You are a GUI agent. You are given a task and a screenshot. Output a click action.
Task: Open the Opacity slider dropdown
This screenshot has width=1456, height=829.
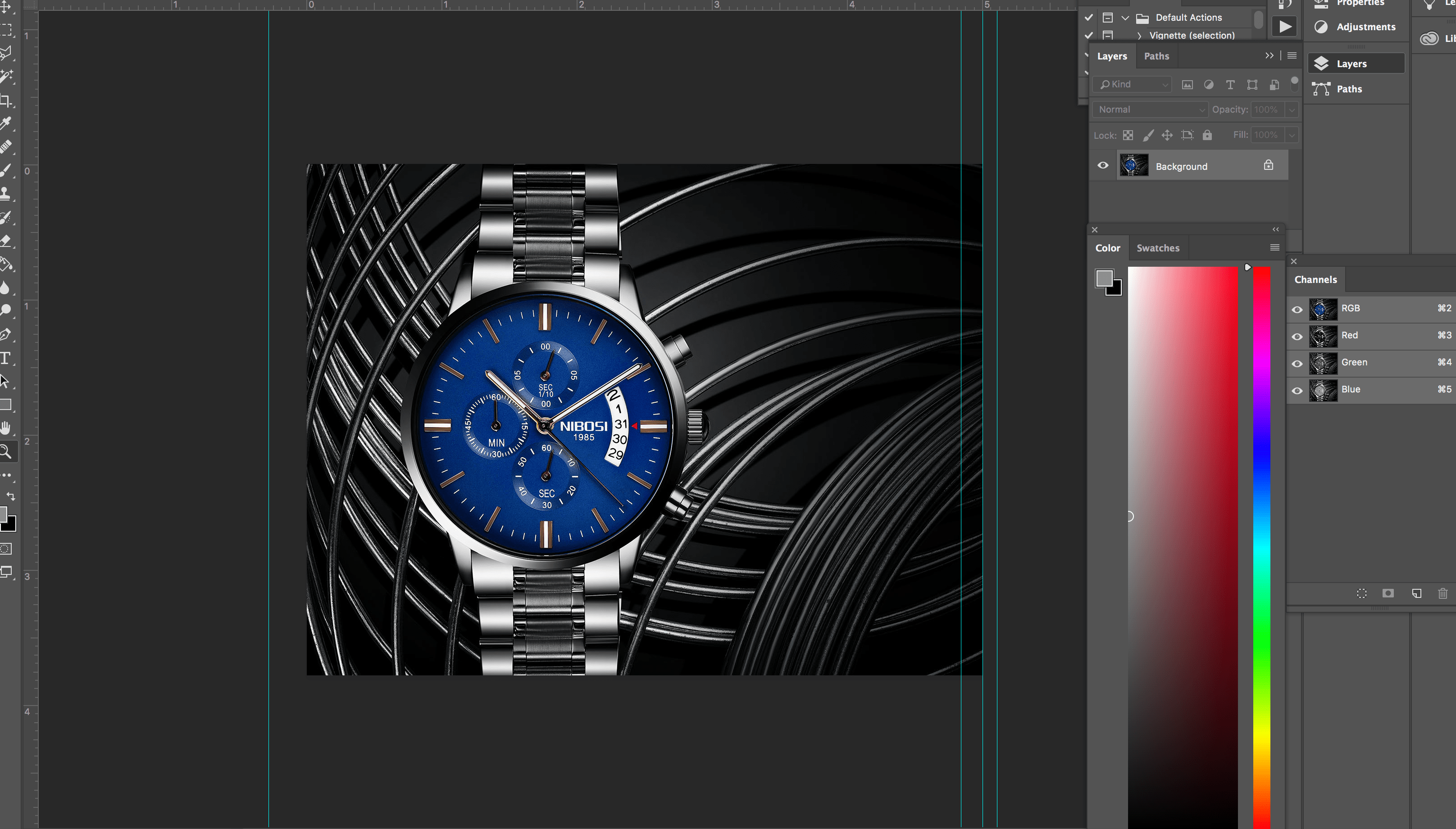coord(1292,109)
